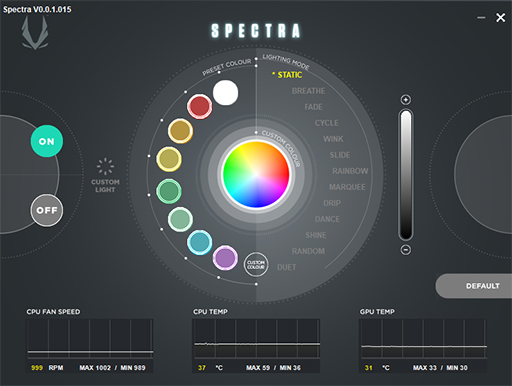Minimize the Spectra window
Screen dimensions: 512x386
click(x=481, y=18)
